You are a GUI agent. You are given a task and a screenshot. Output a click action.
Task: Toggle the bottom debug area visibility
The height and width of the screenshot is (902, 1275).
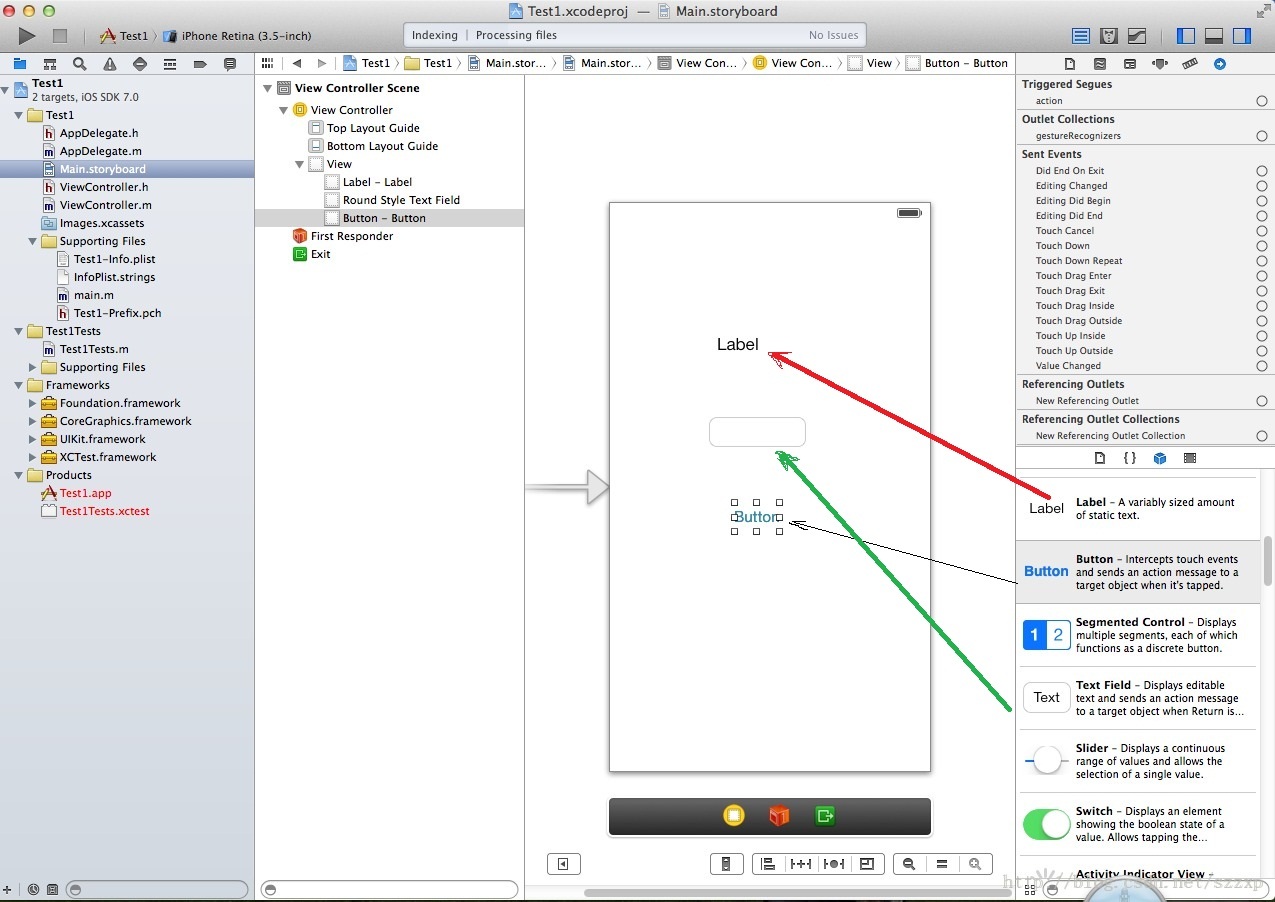[1214, 36]
